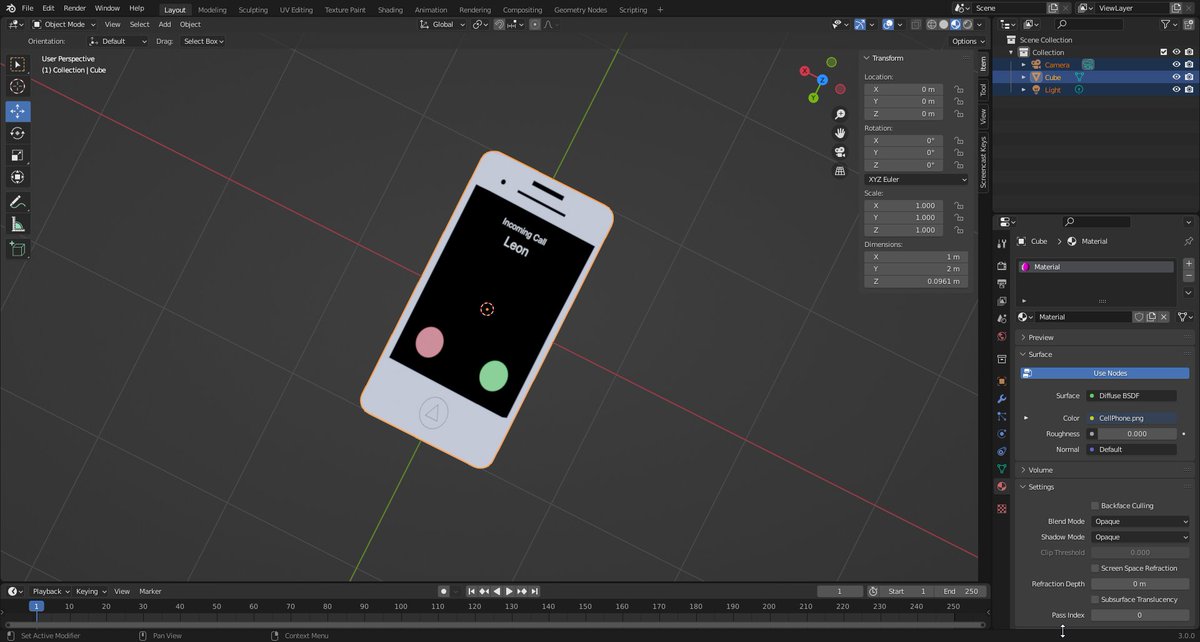The image size is (1200, 642).
Task: Hide Camera with its eye icon
Action: [x=1176, y=65]
